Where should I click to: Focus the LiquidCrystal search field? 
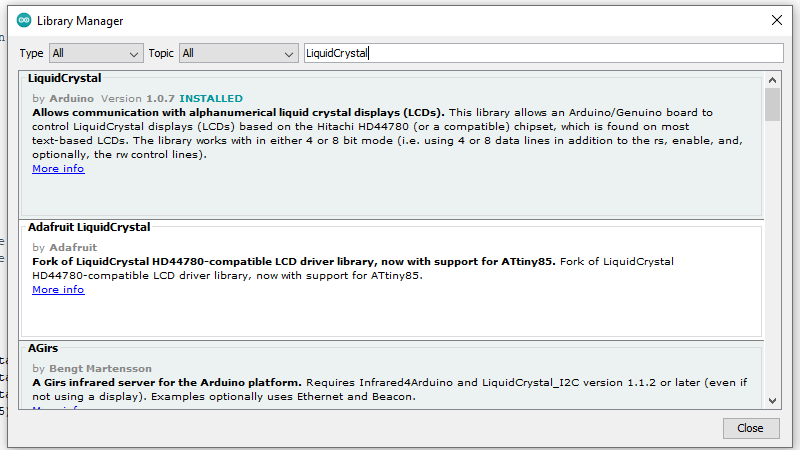(543, 53)
